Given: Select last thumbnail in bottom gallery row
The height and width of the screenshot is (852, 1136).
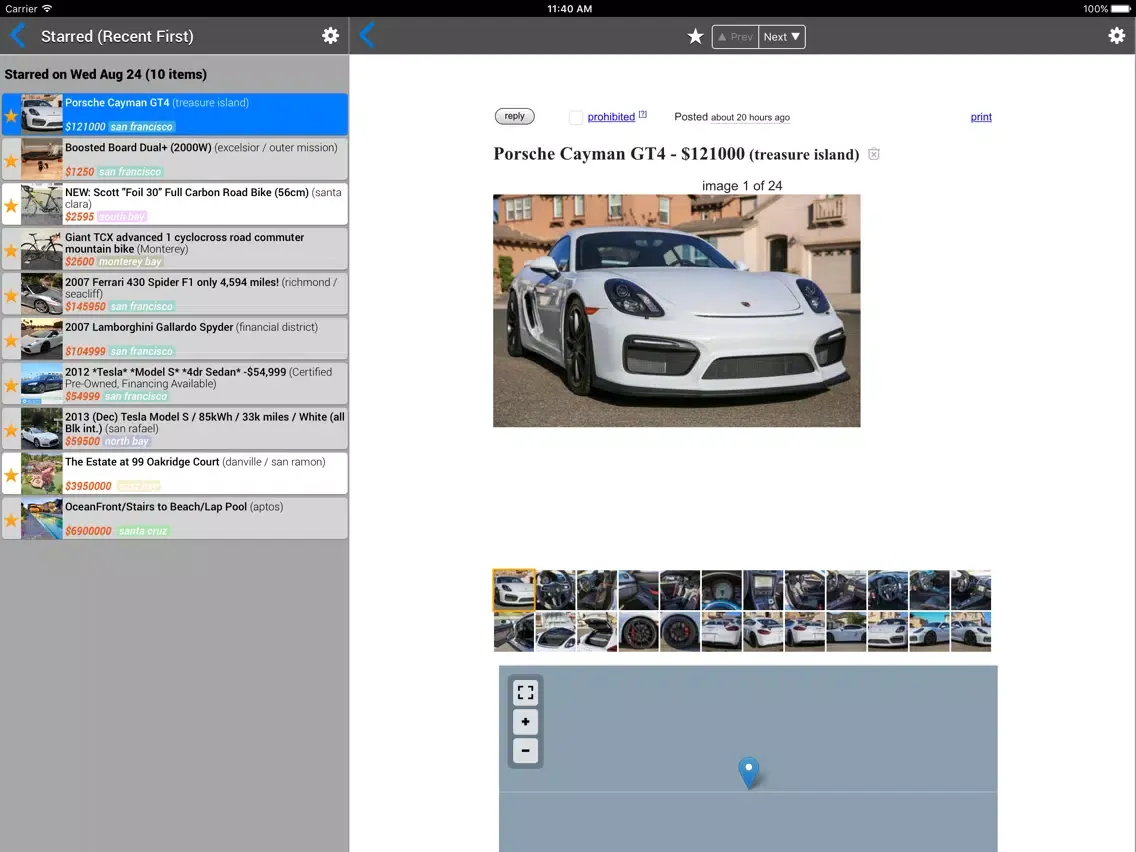Looking at the screenshot, I should 971,632.
